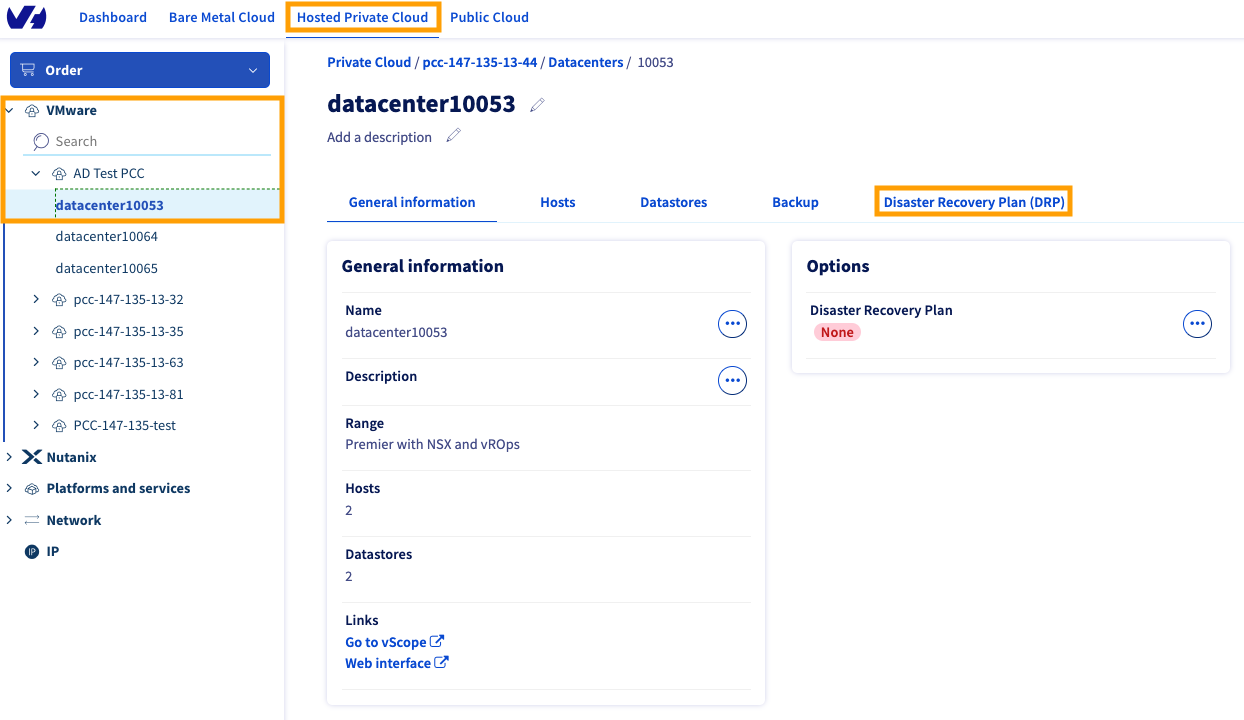This screenshot has height=720, width=1244.
Task: Open the Web interface link
Action: click(388, 663)
